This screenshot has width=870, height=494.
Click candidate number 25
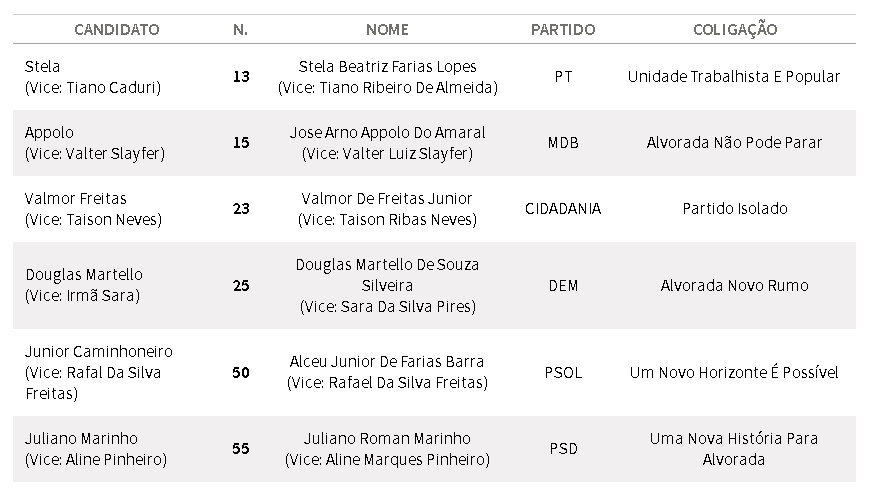241,286
